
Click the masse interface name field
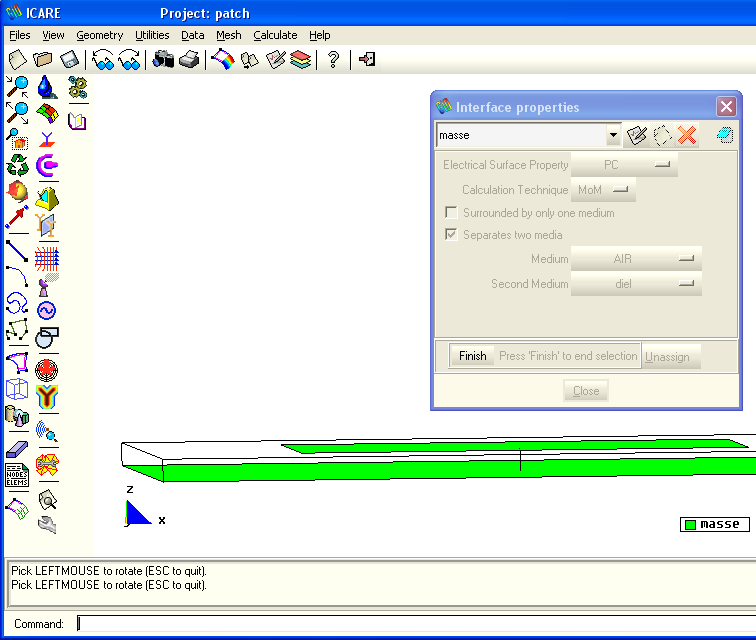click(x=522, y=135)
